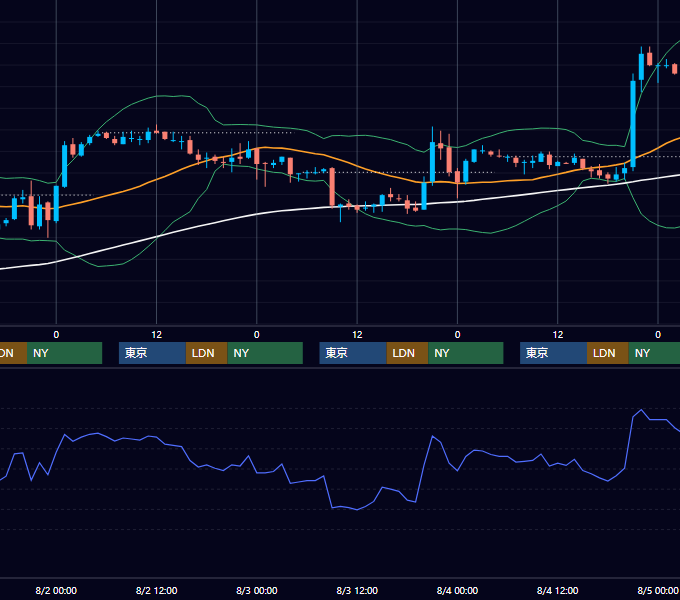Click the large red candle before 8/3 noon

click(332, 187)
